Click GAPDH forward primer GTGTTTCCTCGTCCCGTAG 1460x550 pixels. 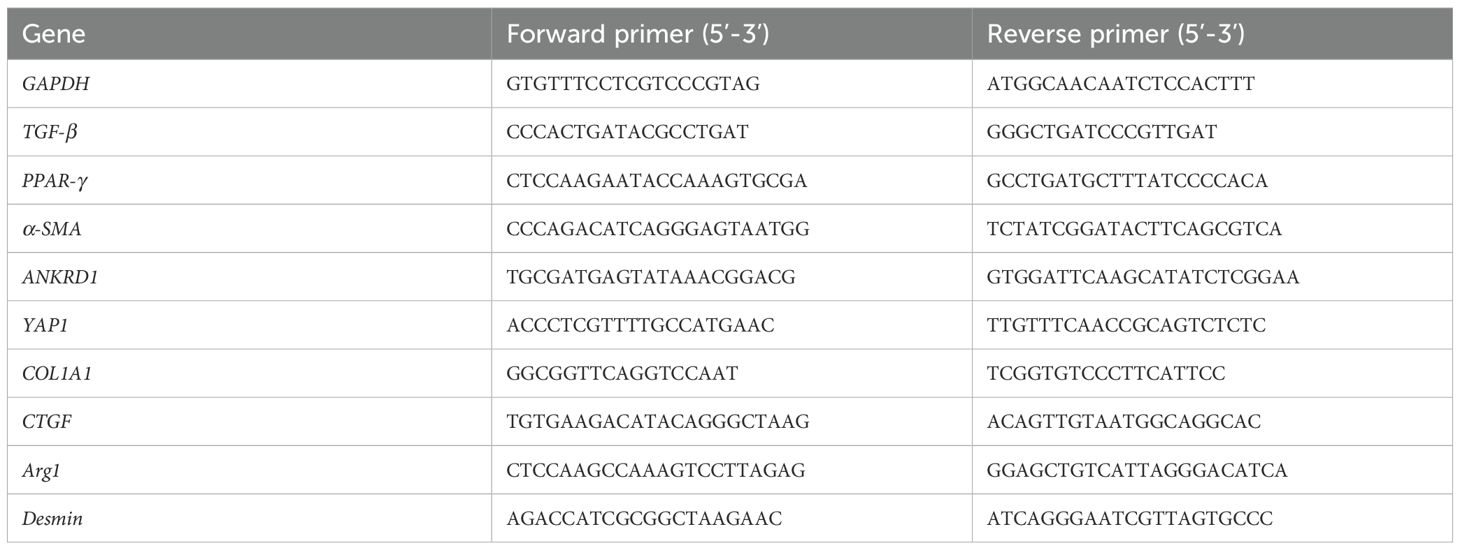633,84
